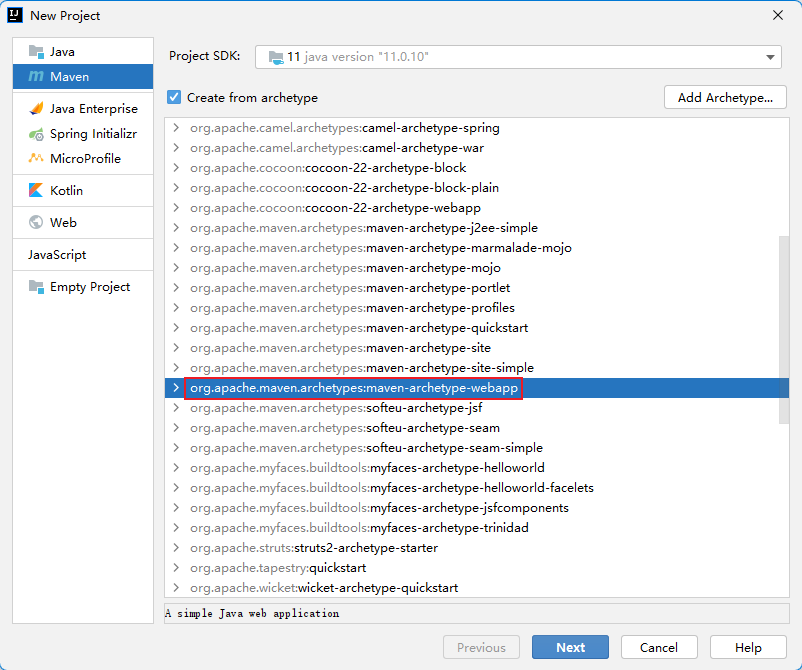Image resolution: width=802 pixels, height=670 pixels.
Task: Select Maven project type
Action: (83, 77)
